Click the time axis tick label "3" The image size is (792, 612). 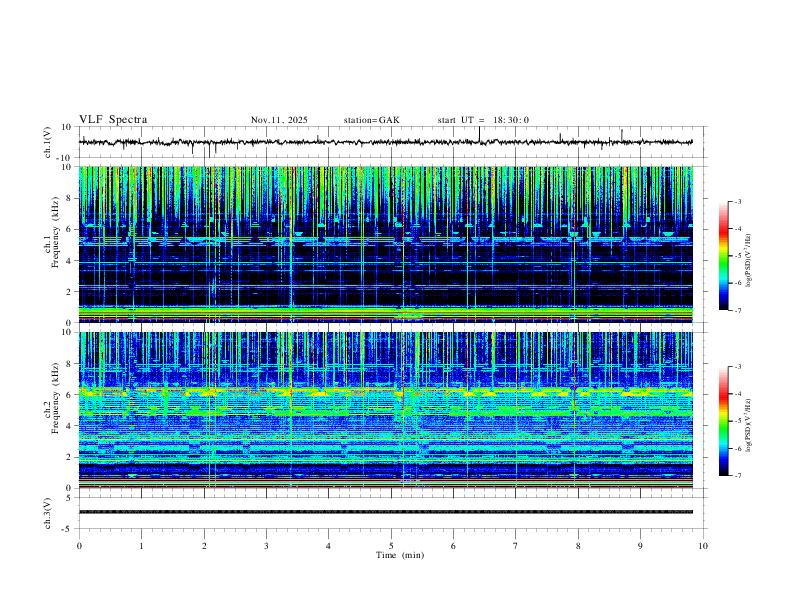click(266, 546)
